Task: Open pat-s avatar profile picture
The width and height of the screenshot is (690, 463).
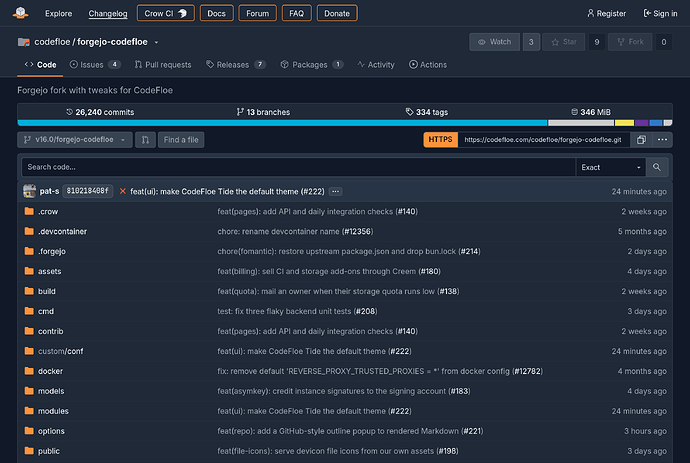Action: (29, 191)
